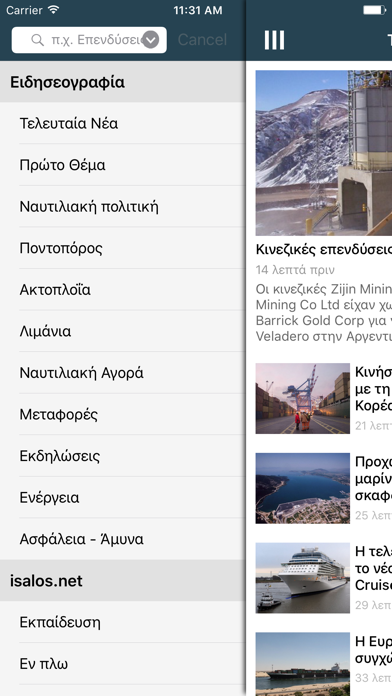Open article headline starting Η Ευρ
392x696 pixels.
(x=373, y=649)
